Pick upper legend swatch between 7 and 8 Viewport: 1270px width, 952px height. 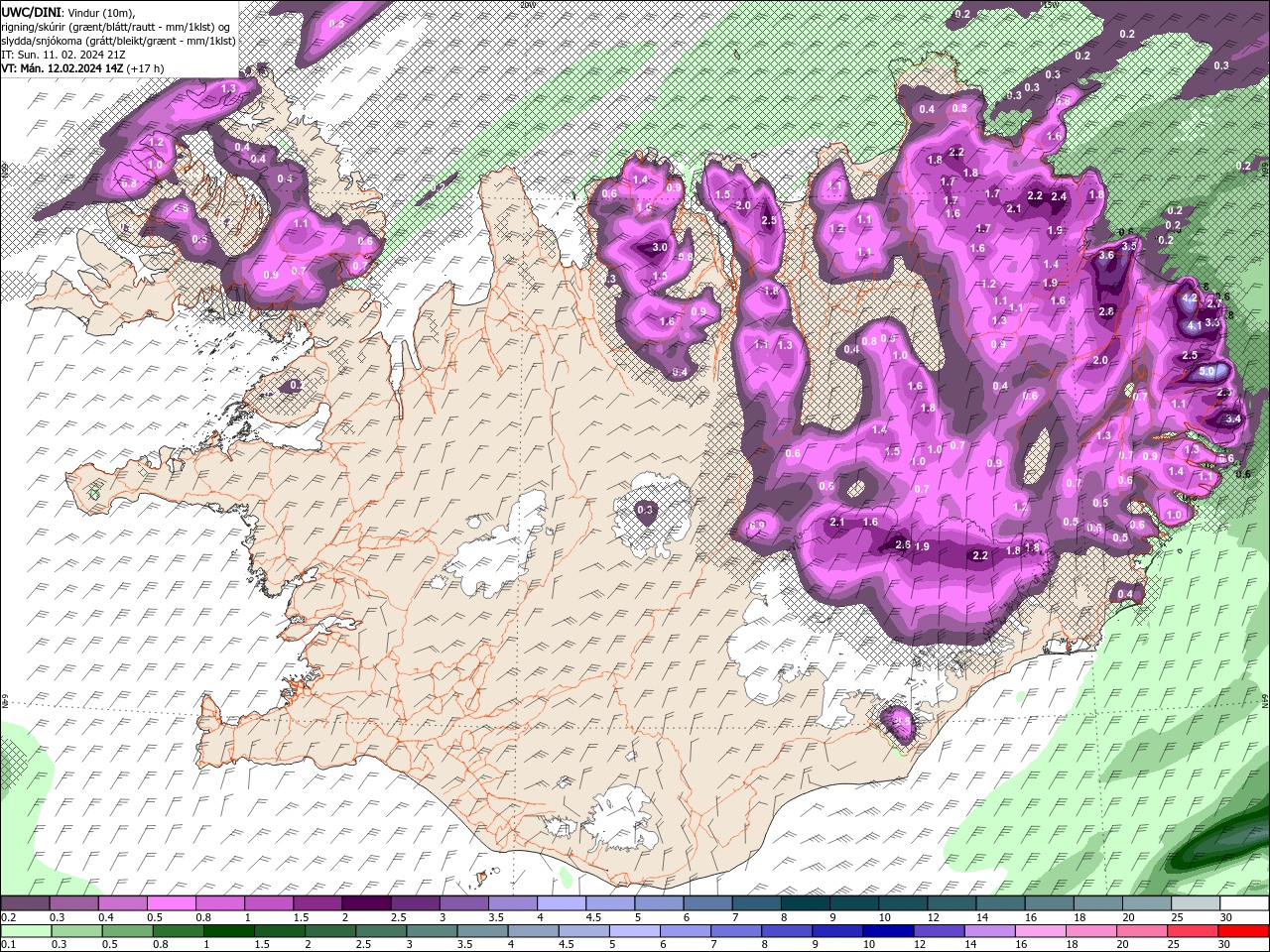pos(757,903)
